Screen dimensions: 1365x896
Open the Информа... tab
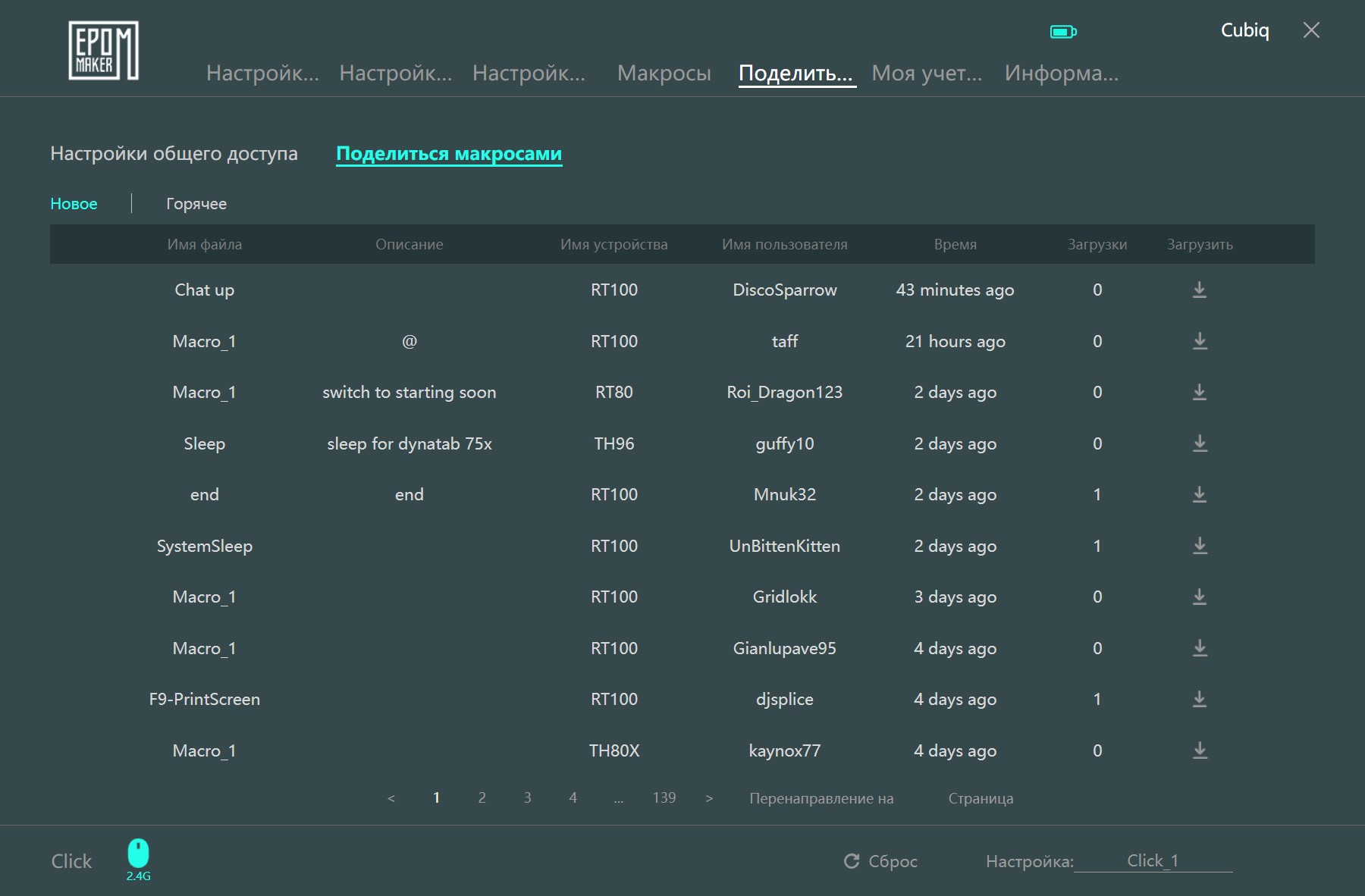coord(1062,73)
